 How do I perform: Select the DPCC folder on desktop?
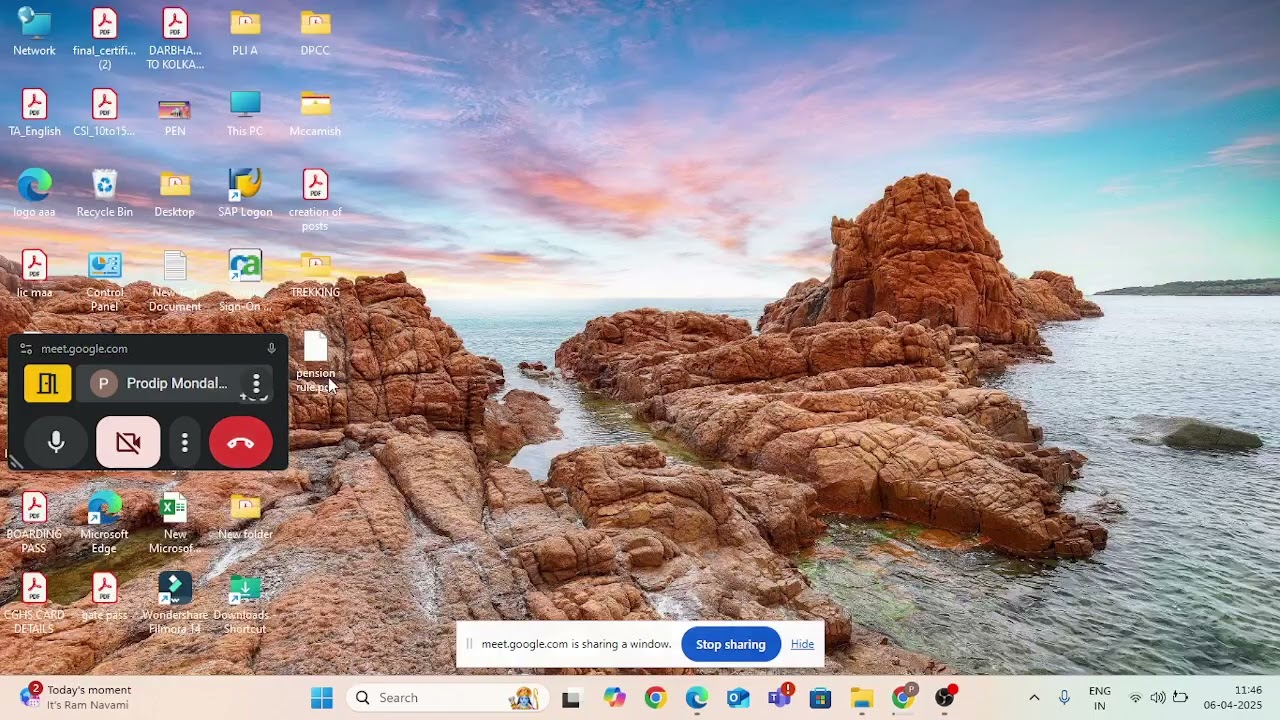315,32
